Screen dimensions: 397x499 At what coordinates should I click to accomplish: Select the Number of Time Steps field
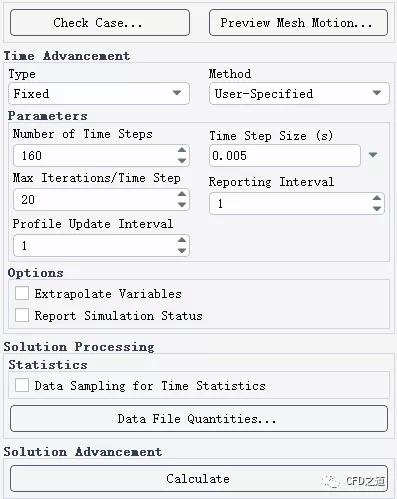click(101, 156)
